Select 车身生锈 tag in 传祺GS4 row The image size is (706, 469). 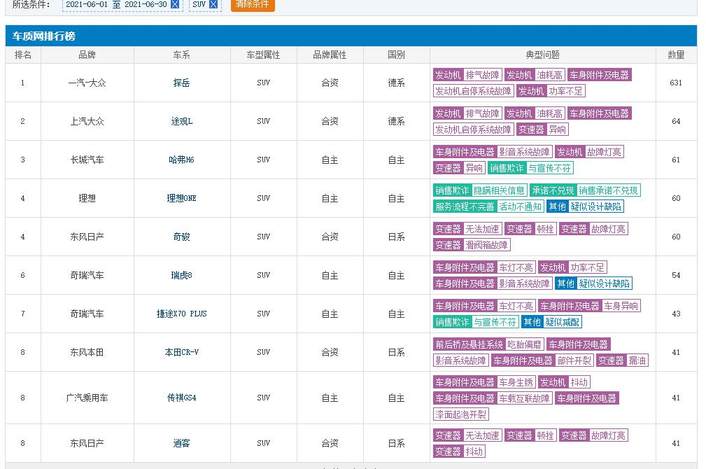click(516, 383)
